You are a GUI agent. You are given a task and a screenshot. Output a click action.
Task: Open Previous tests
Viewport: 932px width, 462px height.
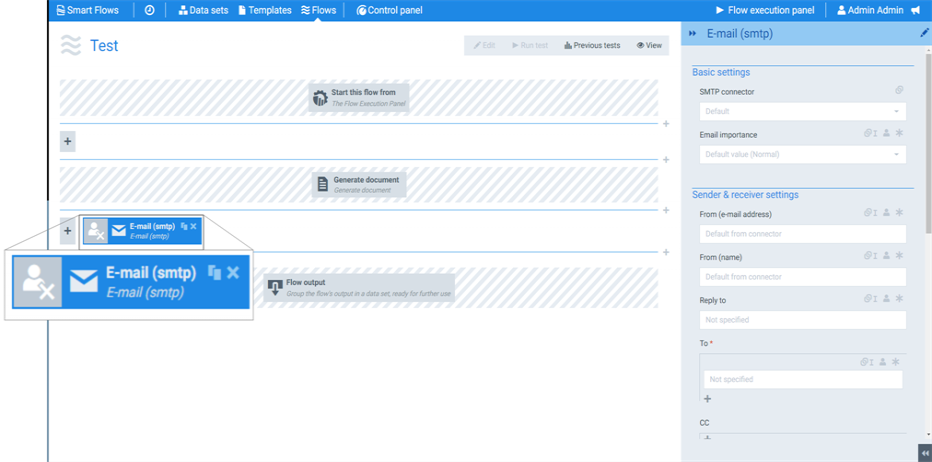(592, 45)
